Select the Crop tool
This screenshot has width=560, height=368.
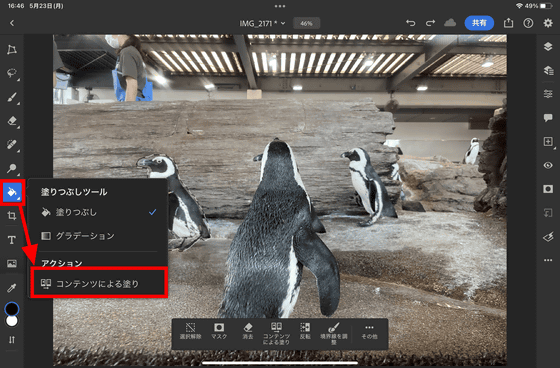pos(12,215)
